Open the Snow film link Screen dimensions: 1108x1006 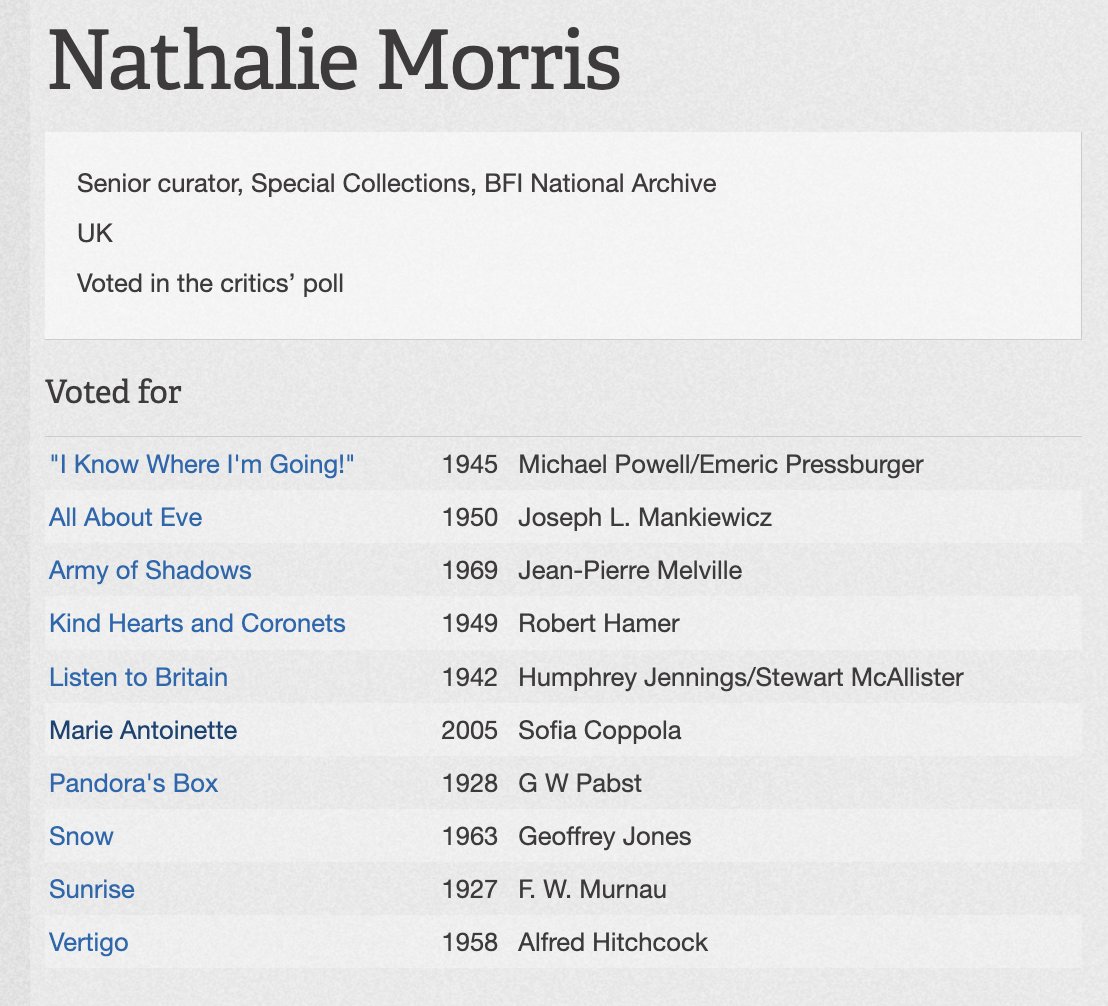point(81,836)
